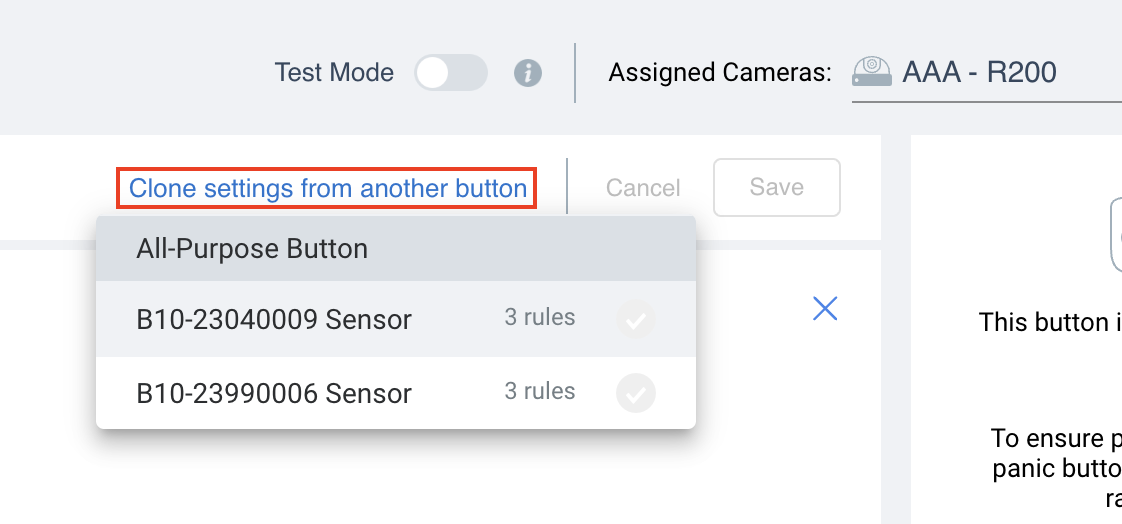
Task: Open the AAA - R200 camera dropdown
Action: 987,73
